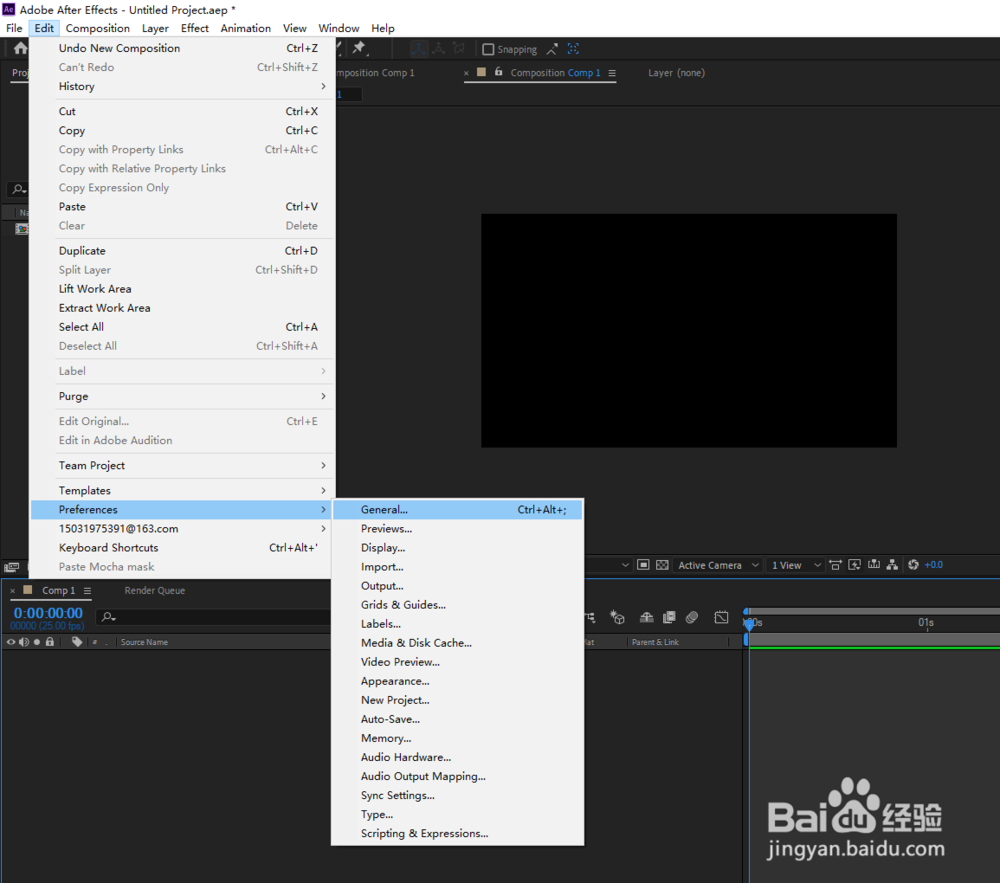Open the Active Camera dropdown
Image resolution: width=1000 pixels, height=883 pixels.
coord(717,565)
